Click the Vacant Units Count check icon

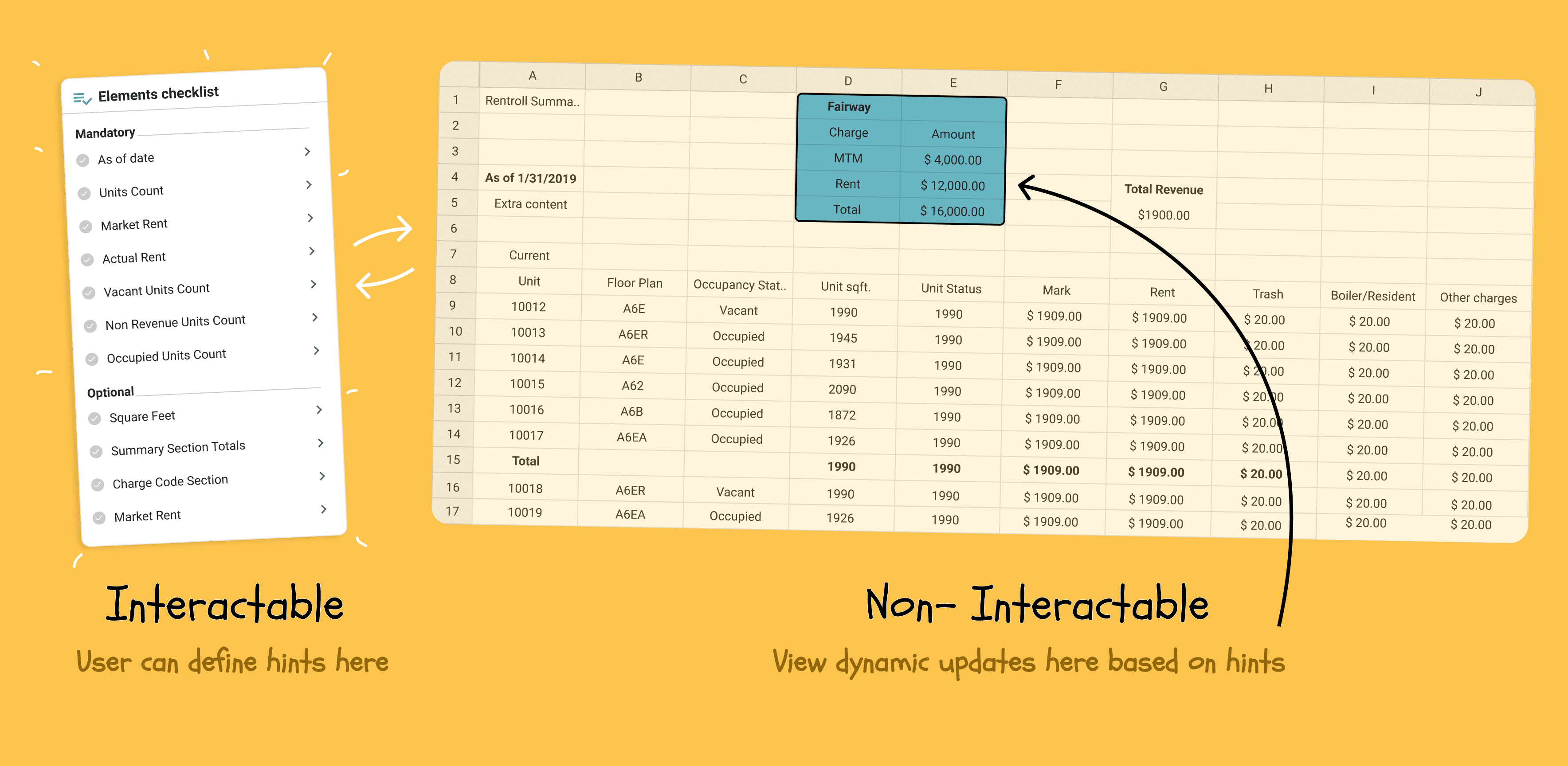(x=89, y=293)
